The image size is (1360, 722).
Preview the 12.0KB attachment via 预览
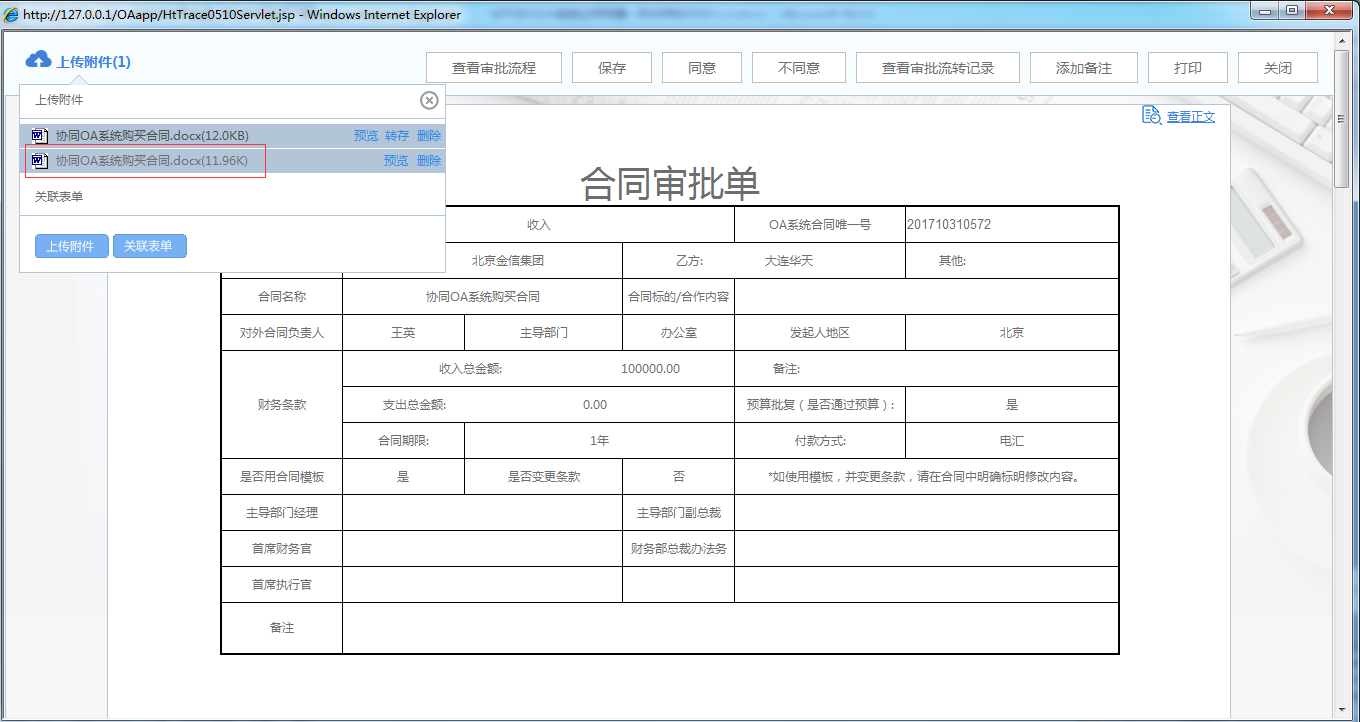coord(368,135)
